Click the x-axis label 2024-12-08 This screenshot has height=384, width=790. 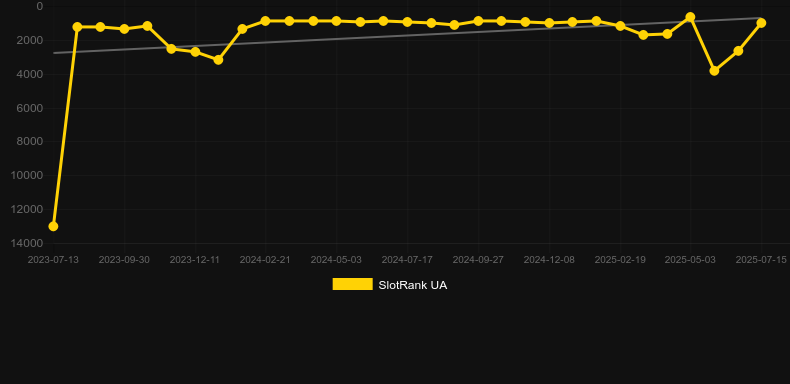coord(549,260)
